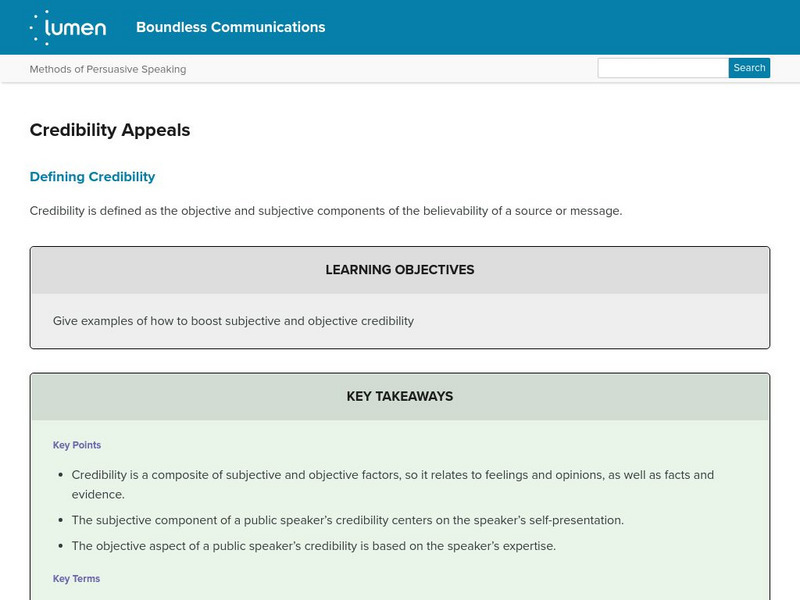This screenshot has height=600, width=800.
Task: Click the Key Points subheading
Action: coord(77,445)
